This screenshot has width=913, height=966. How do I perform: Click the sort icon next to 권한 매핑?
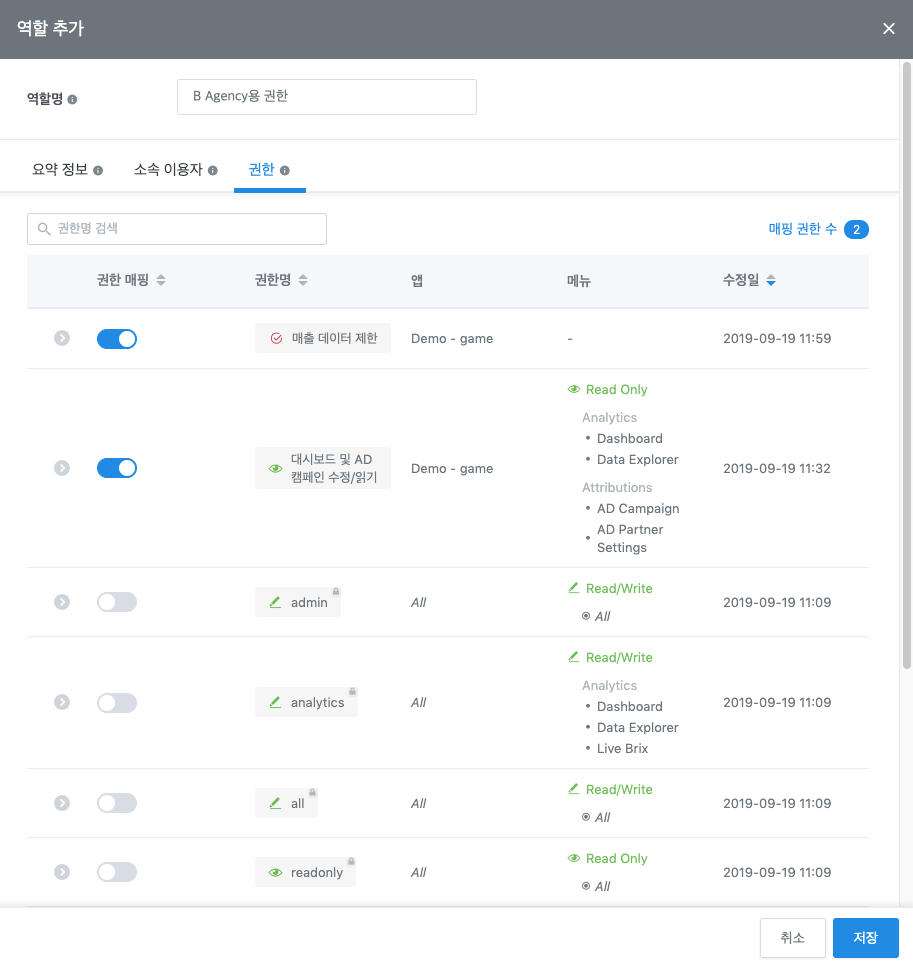(x=161, y=281)
